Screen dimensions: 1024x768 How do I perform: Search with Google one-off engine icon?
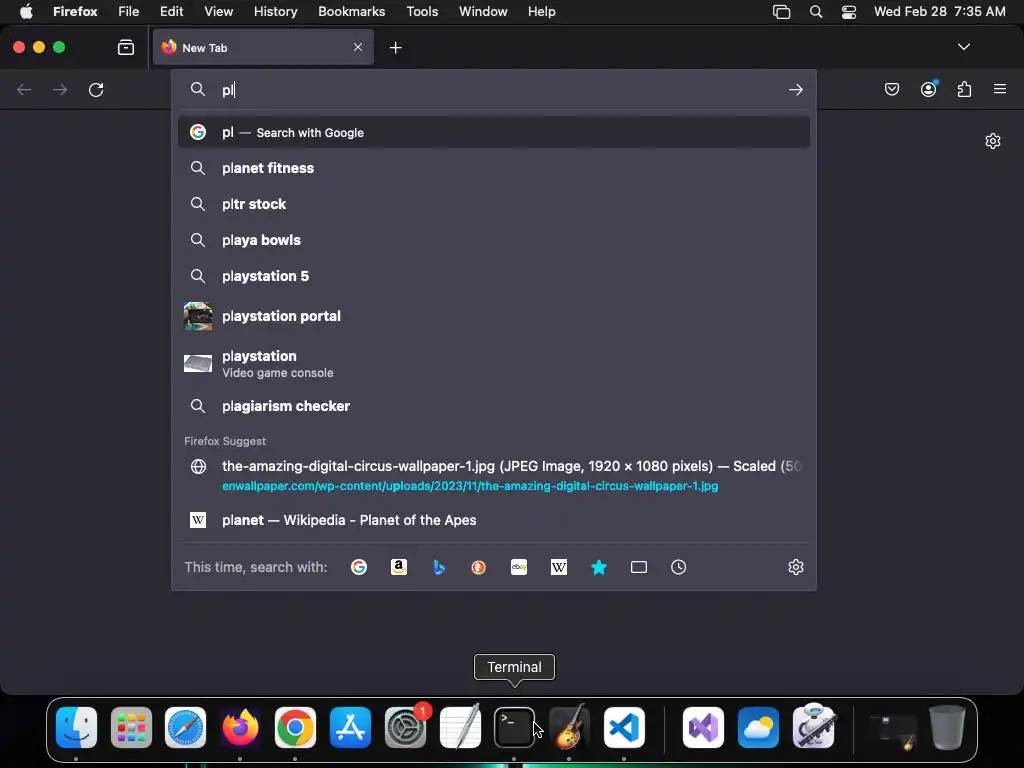coord(359,567)
